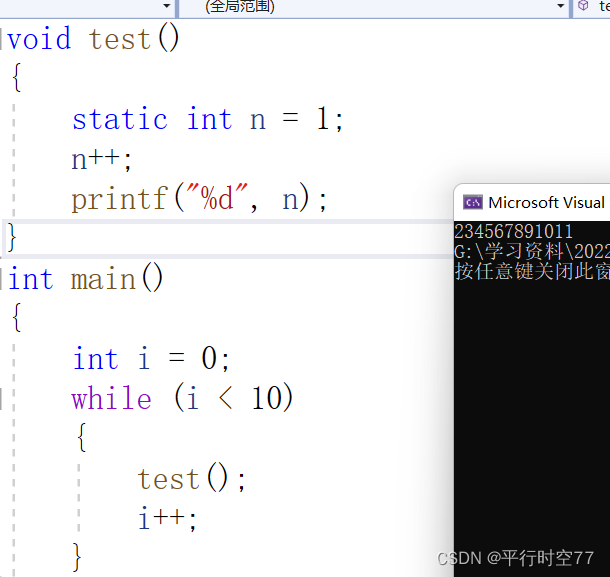Click the 按任意键关闭此窗 console message
The image size is (610, 577).
tap(532, 271)
